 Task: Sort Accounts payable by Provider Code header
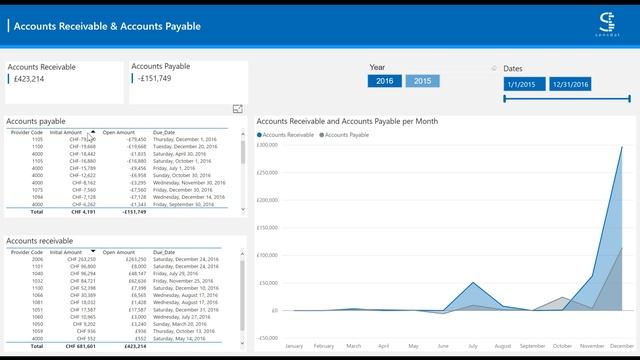coord(27,132)
